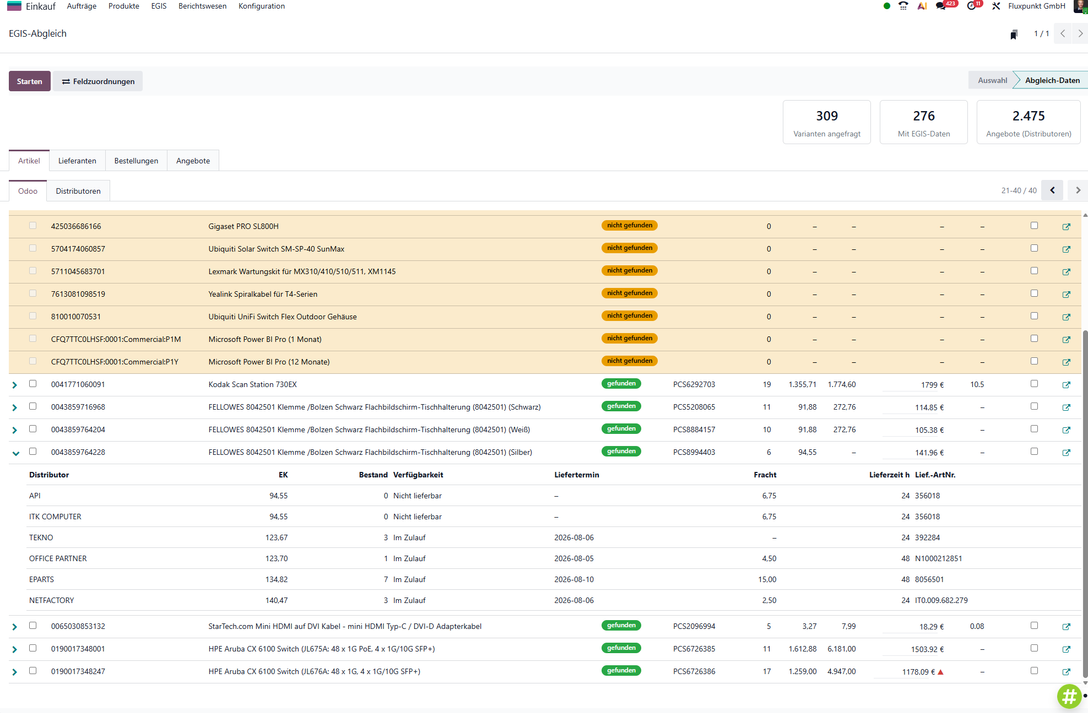Tick the left checkbox for FELLOWES (Weiß) row
Screen dimensions: 1088x713
pos(33,429)
